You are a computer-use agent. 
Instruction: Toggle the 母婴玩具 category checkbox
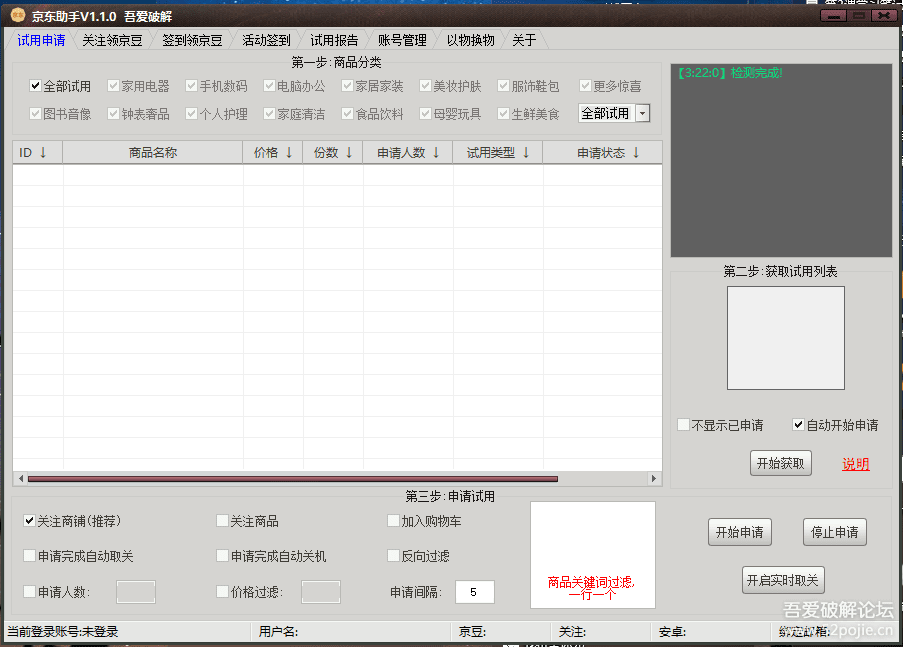(x=425, y=113)
